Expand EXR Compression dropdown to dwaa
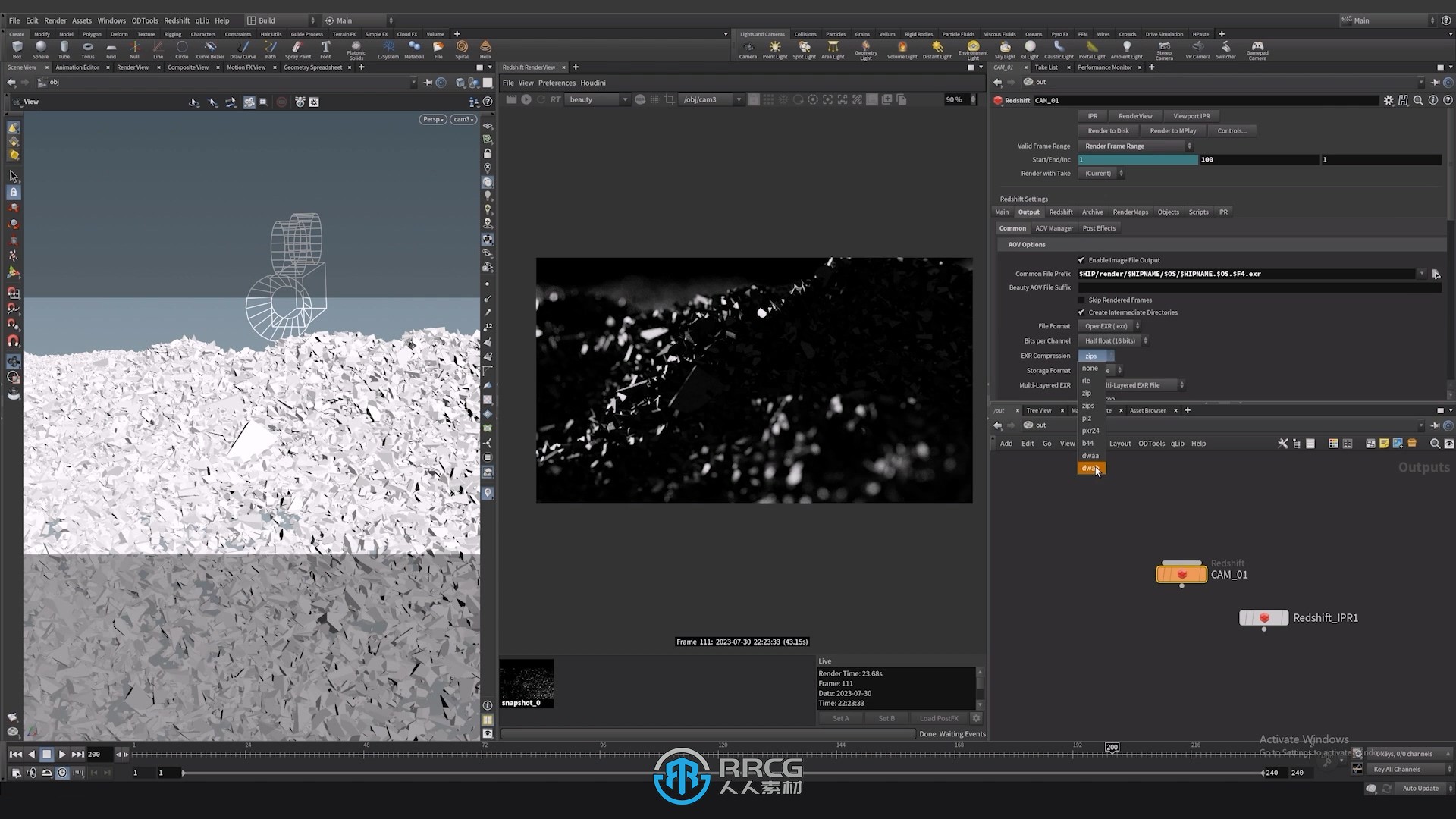The width and height of the screenshot is (1456, 819). point(1090,455)
